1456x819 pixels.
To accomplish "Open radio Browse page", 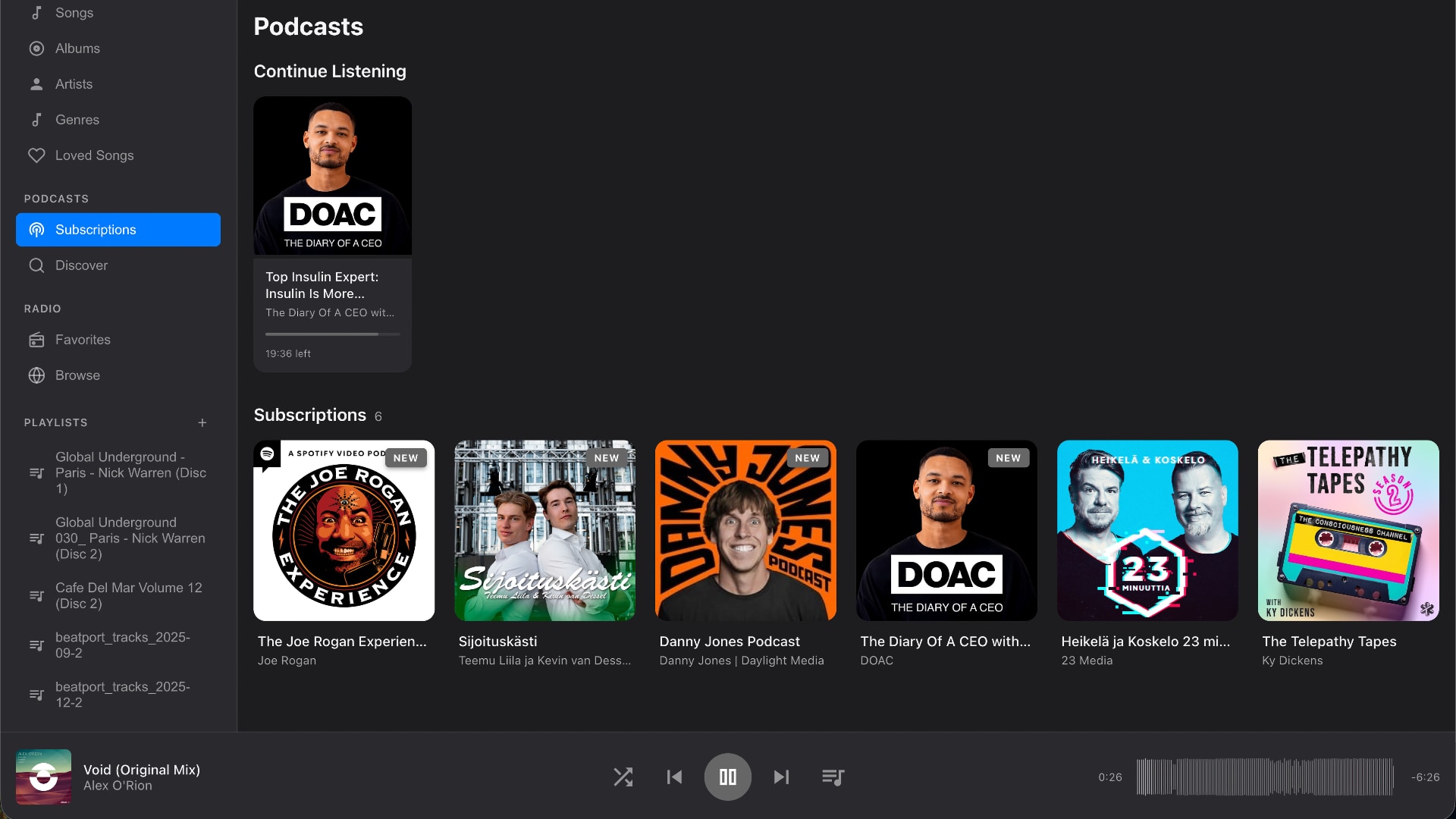I will pos(118,375).
